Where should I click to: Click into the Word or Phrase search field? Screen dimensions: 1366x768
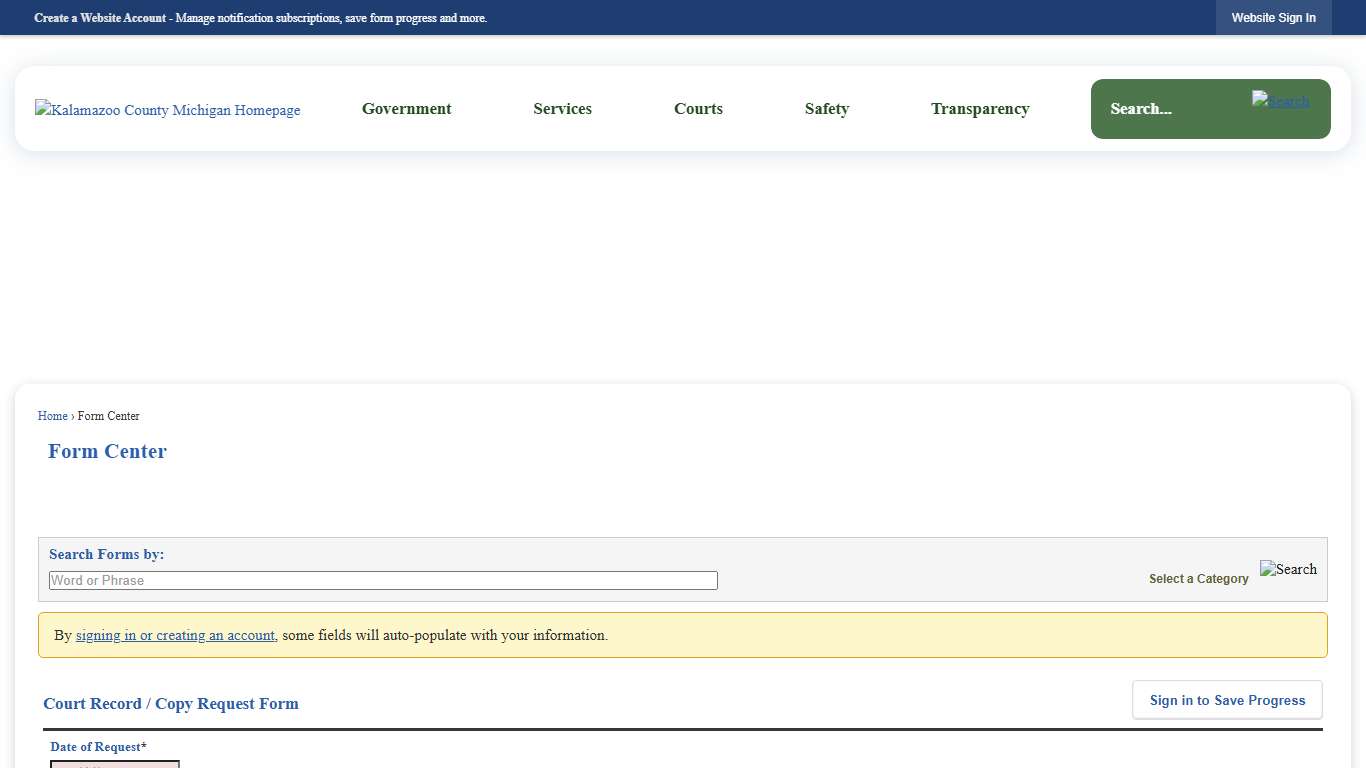pyautogui.click(x=383, y=580)
